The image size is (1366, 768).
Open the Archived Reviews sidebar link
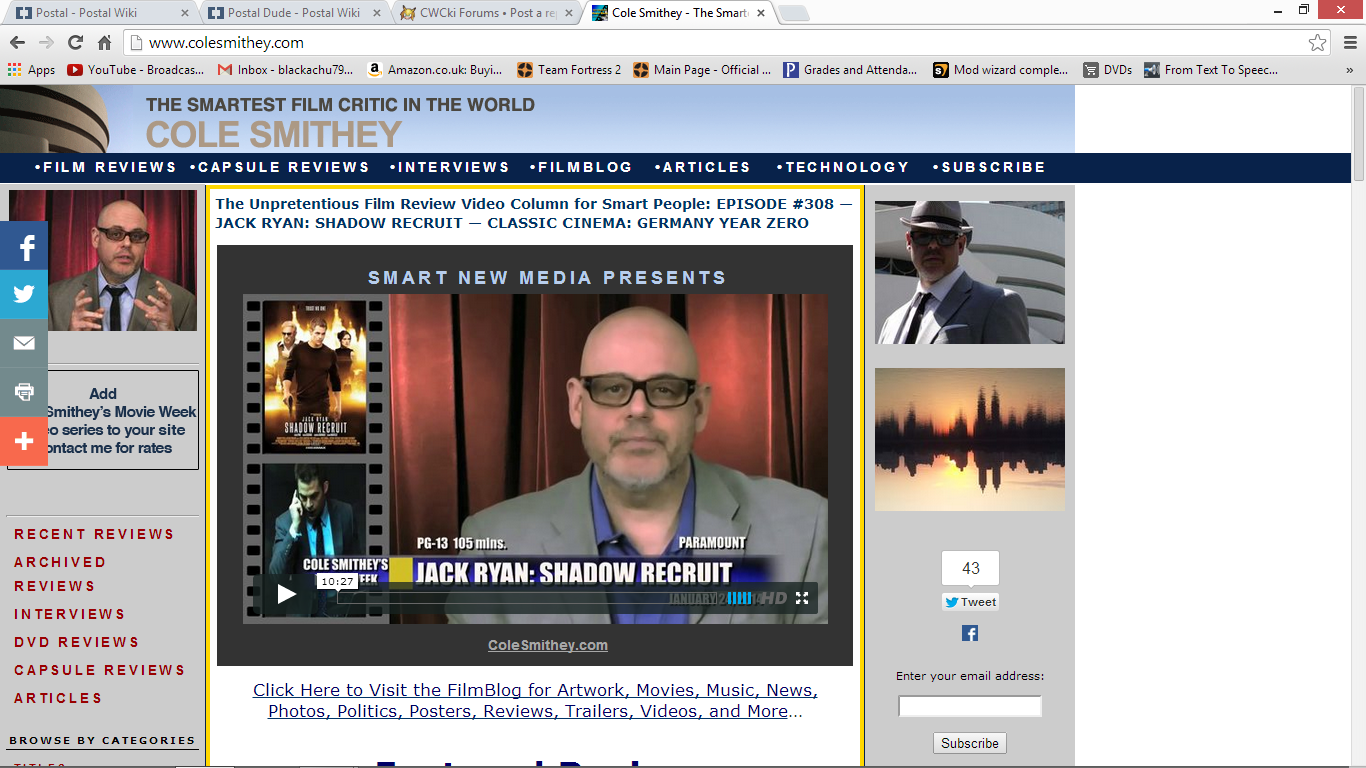point(60,574)
